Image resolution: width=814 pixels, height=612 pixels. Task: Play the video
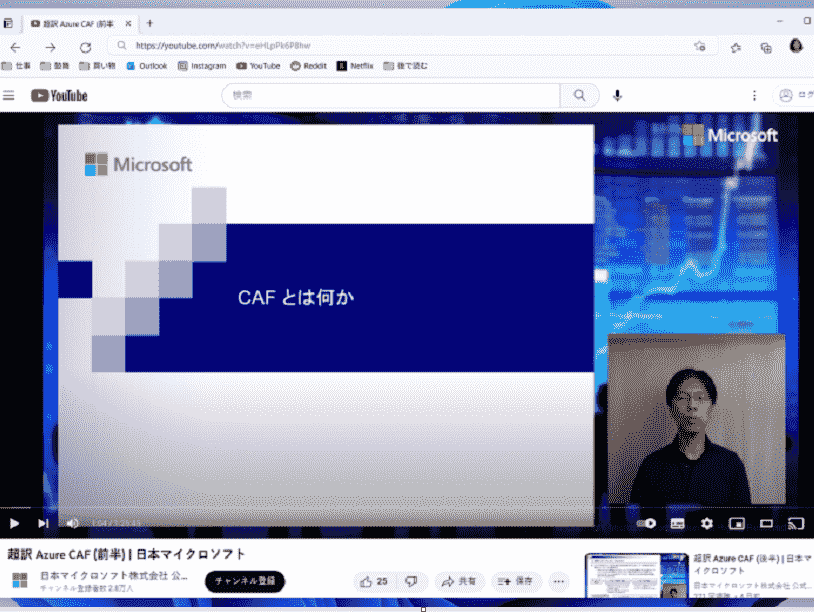(x=14, y=523)
